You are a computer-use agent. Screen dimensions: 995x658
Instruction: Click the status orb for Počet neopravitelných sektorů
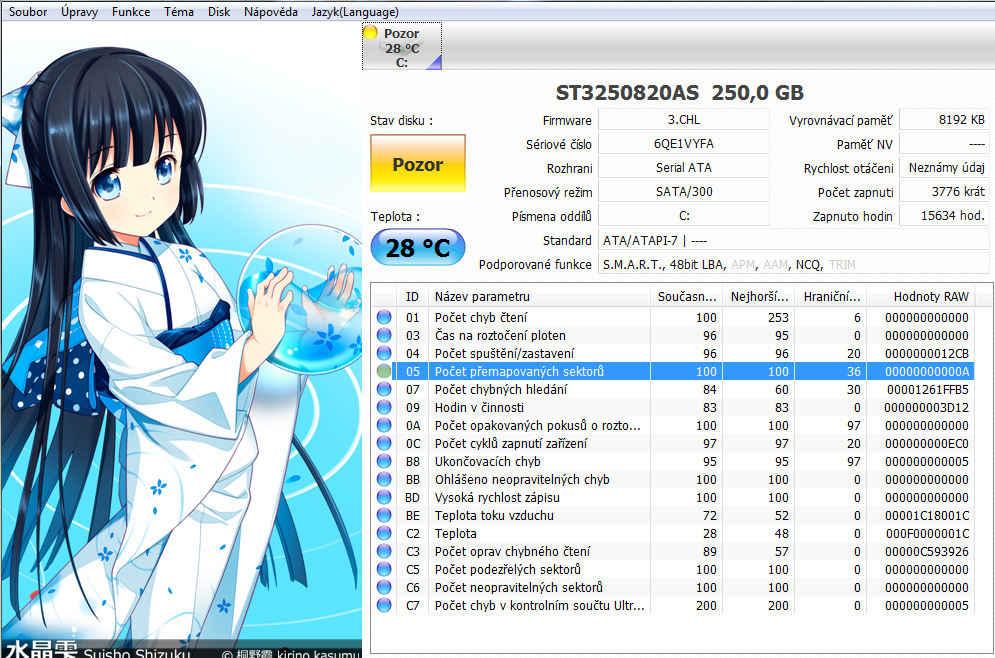pyautogui.click(x=384, y=588)
